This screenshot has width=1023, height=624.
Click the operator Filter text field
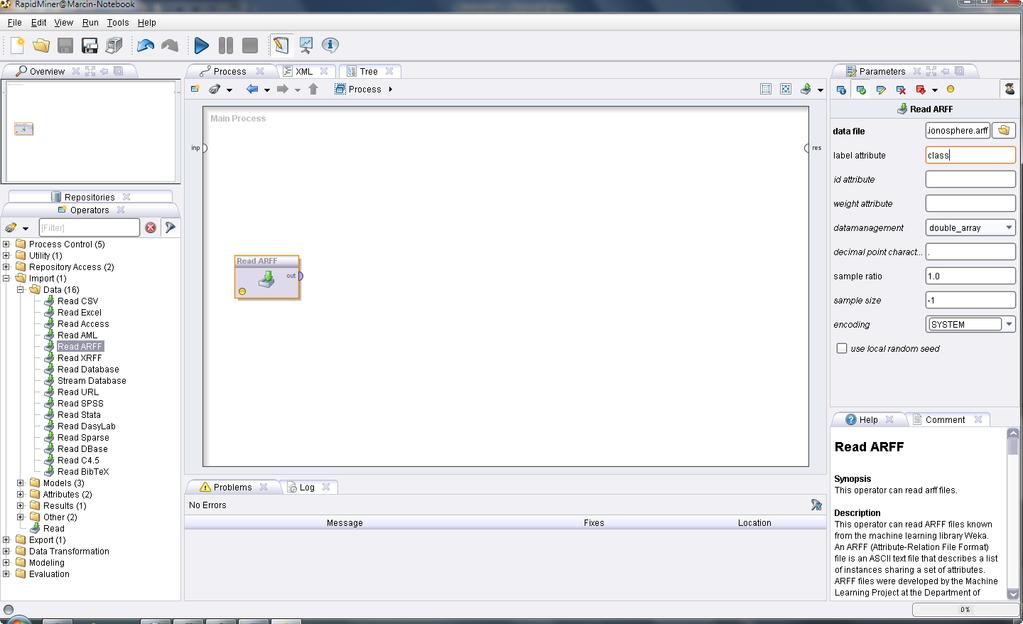tap(89, 228)
